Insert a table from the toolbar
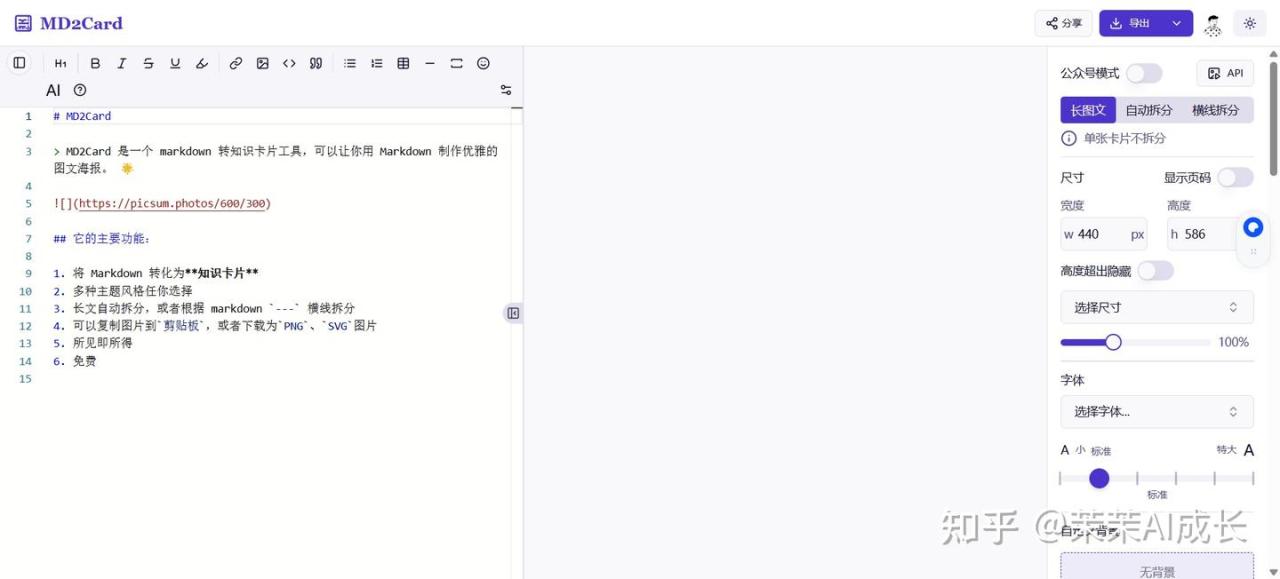 (403, 63)
